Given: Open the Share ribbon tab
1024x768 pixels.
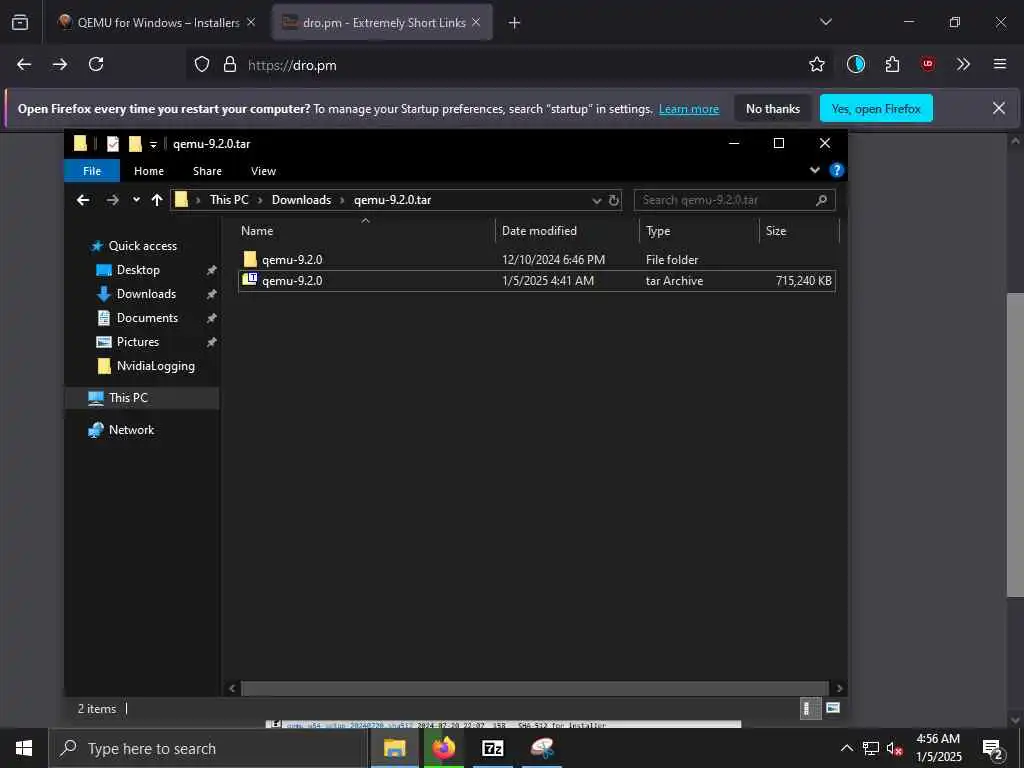Looking at the screenshot, I should [207, 171].
